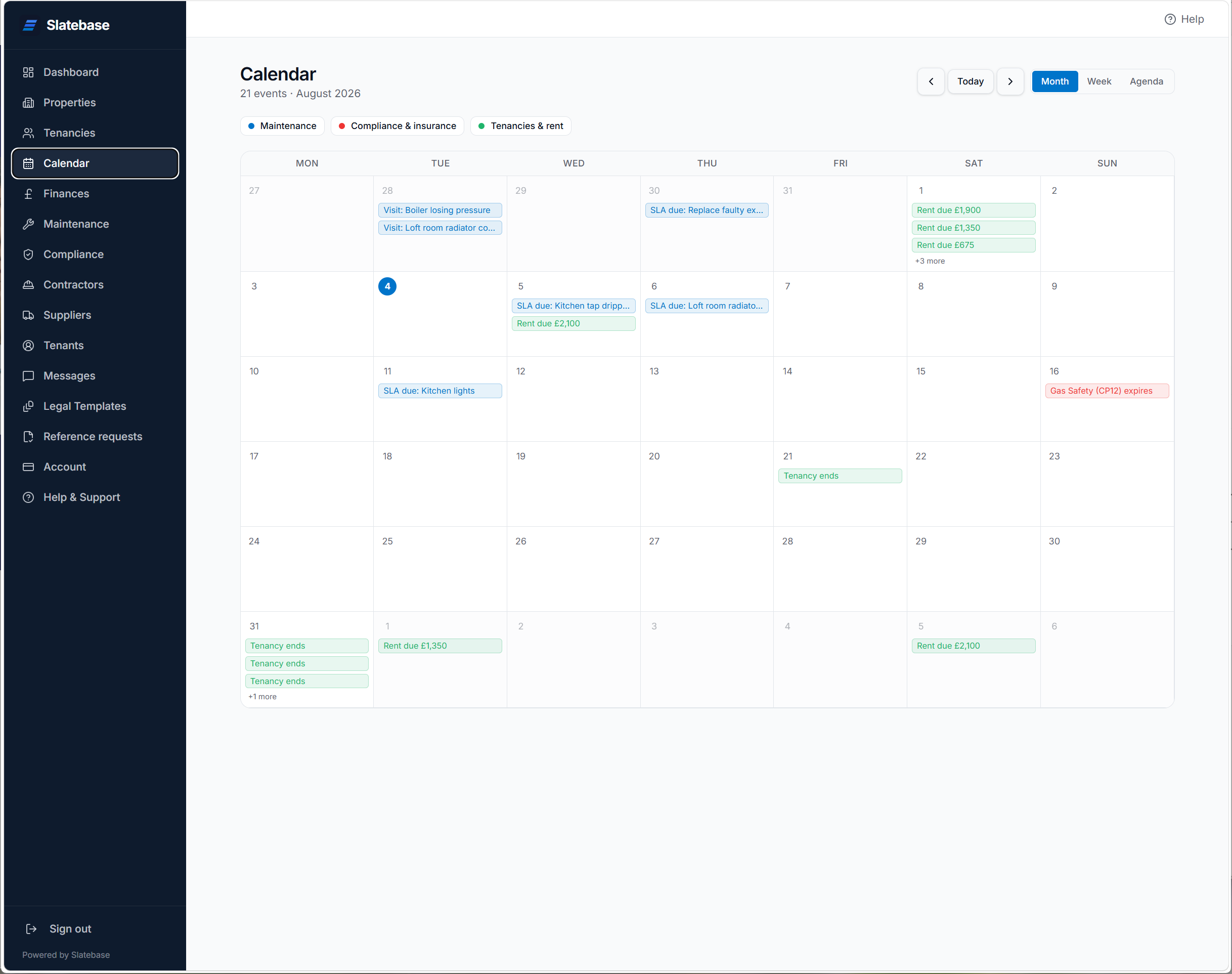Open the Finances menu item
The height and width of the screenshot is (974, 1232).
pos(95,194)
